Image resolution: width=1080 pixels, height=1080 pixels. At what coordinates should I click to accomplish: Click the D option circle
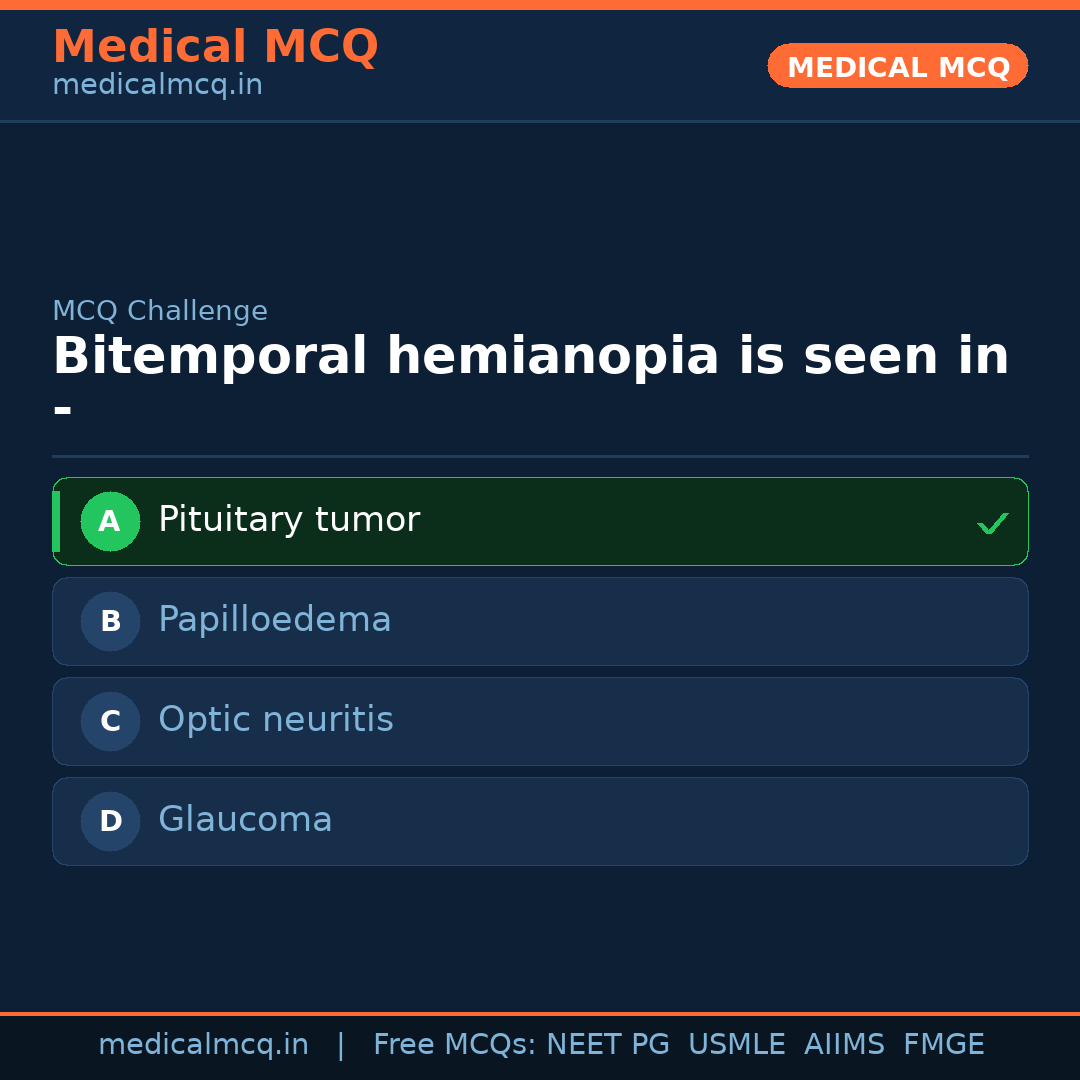click(x=110, y=821)
